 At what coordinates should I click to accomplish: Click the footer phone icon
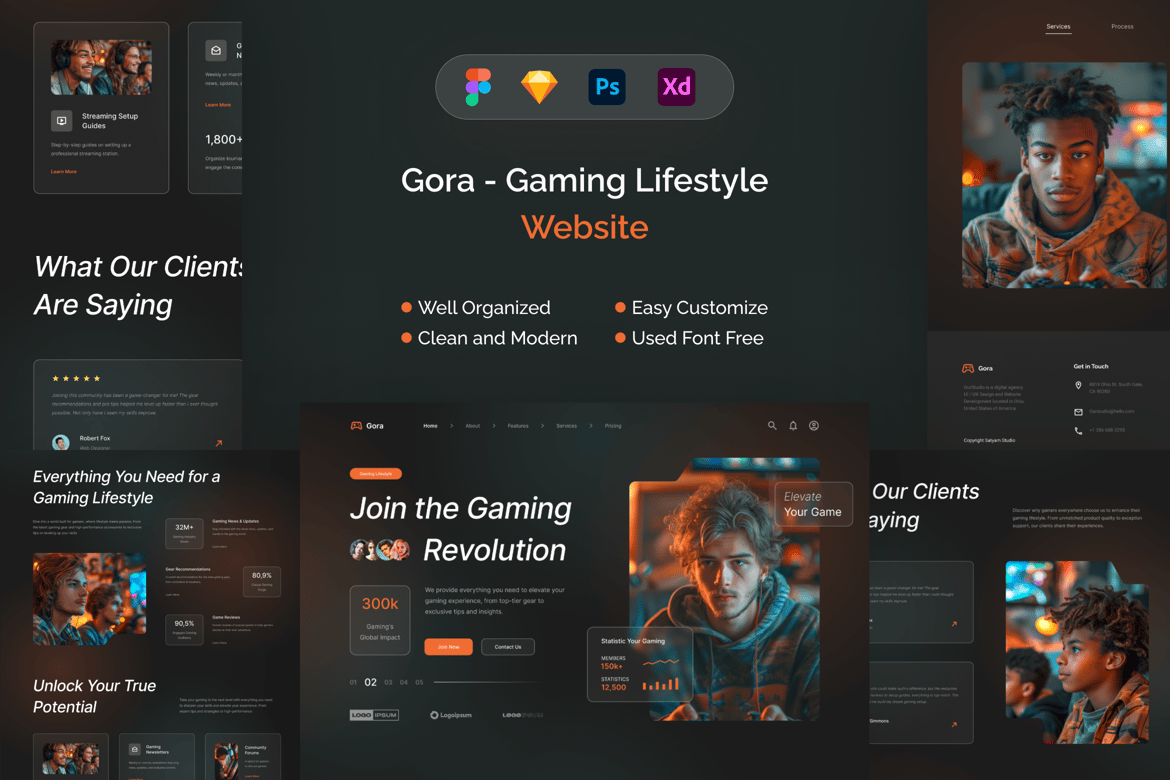(x=1078, y=431)
